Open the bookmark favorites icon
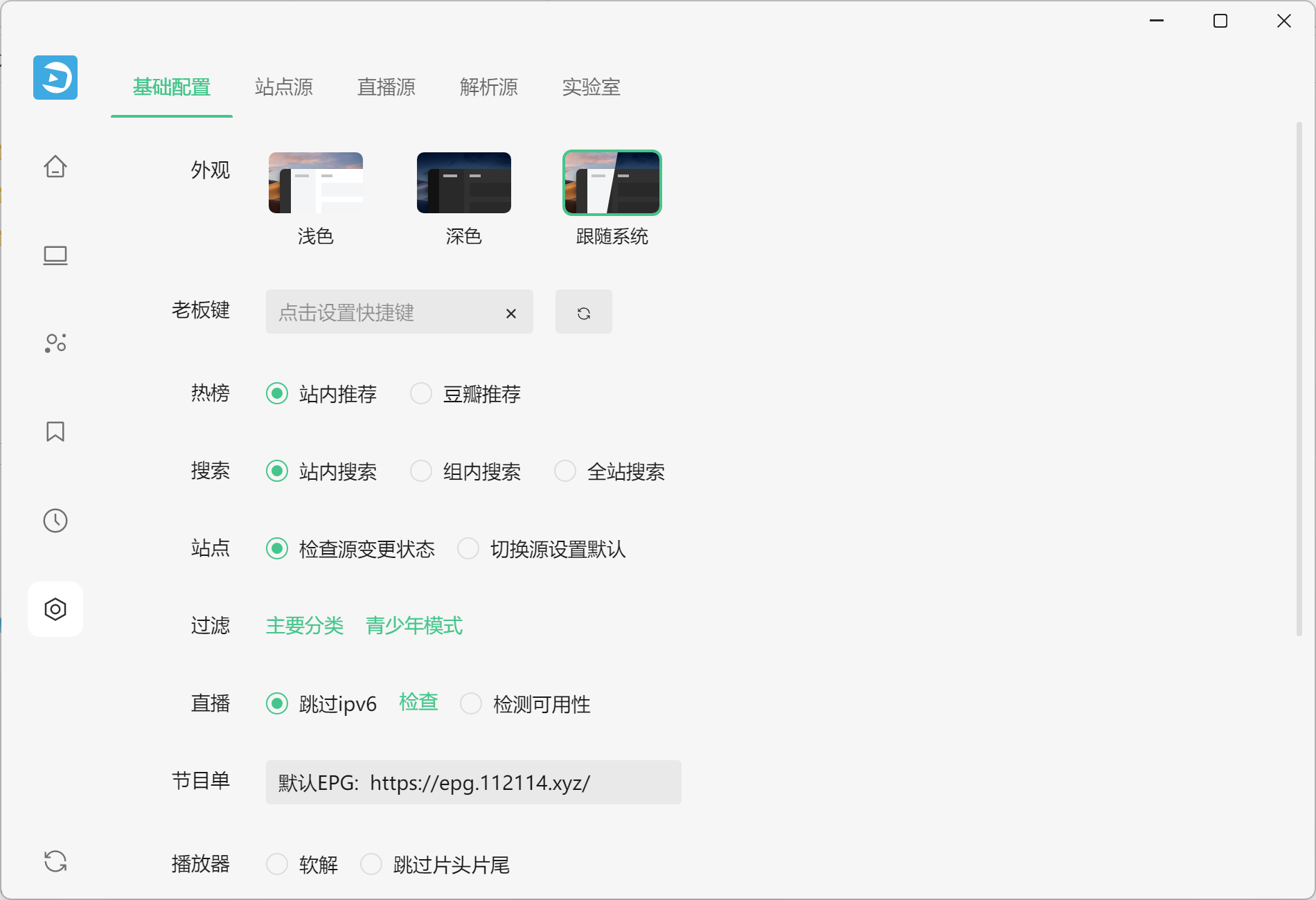The width and height of the screenshot is (1316, 900). (55, 431)
